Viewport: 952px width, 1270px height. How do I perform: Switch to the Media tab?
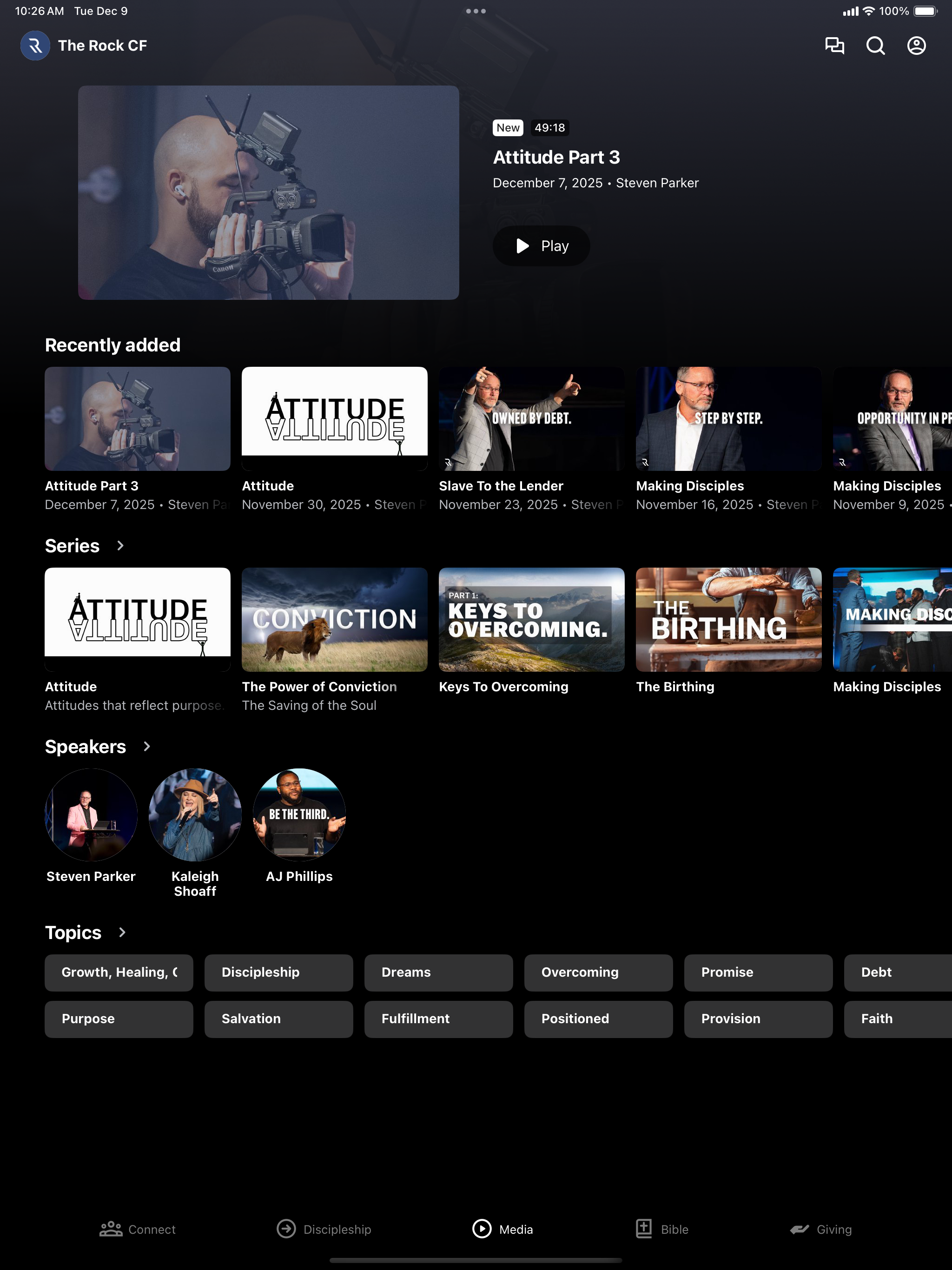pos(502,1229)
